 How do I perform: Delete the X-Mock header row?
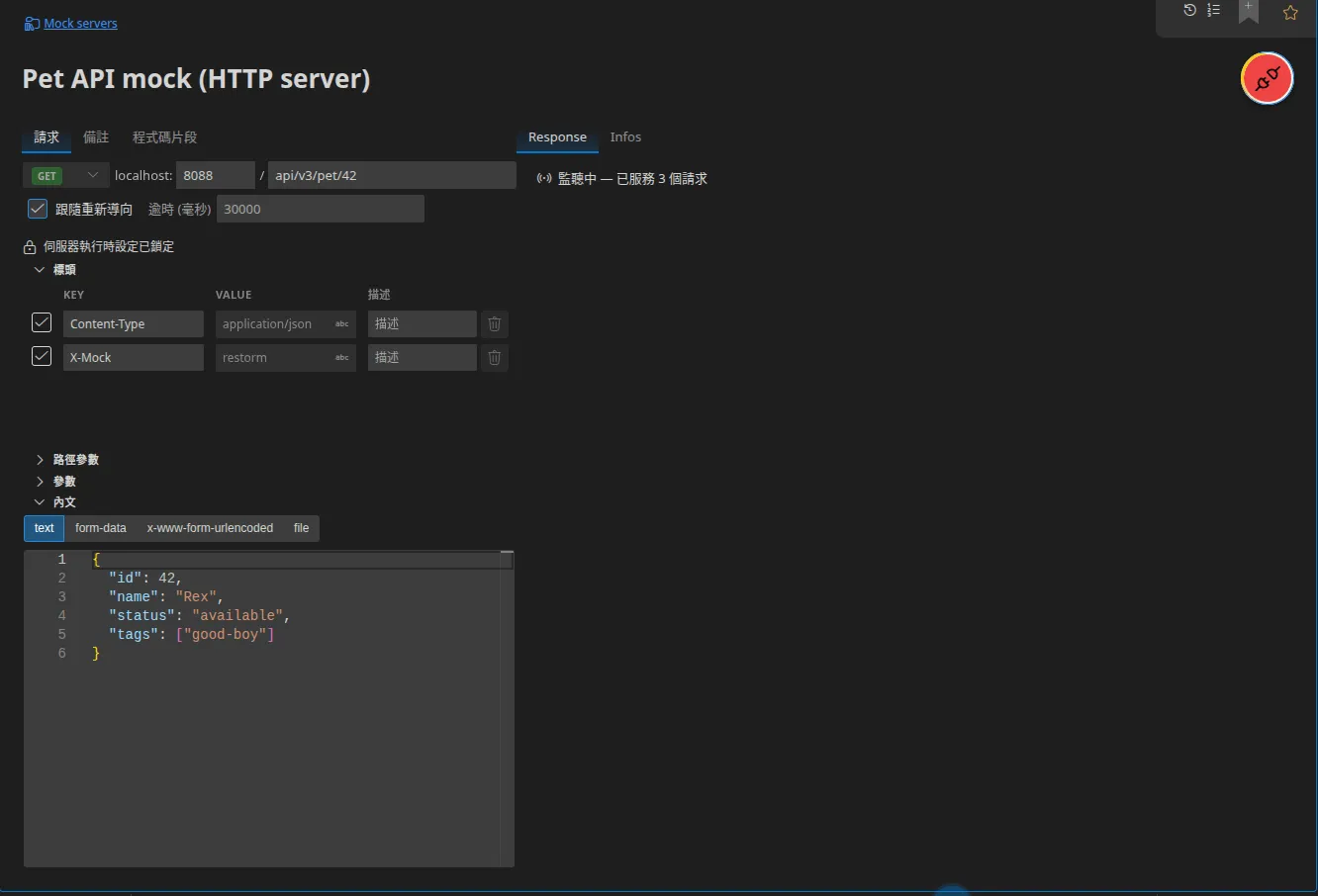point(494,357)
